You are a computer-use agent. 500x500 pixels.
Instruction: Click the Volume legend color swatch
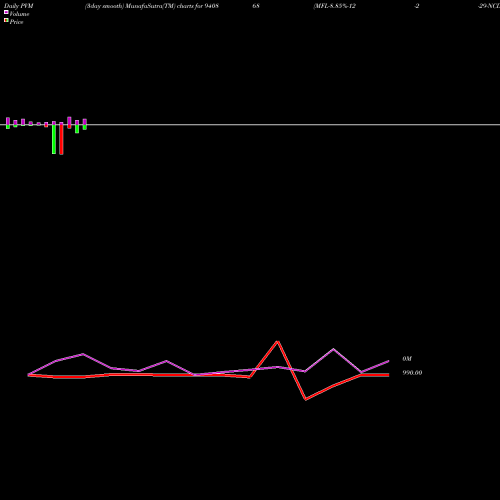click(6, 12)
